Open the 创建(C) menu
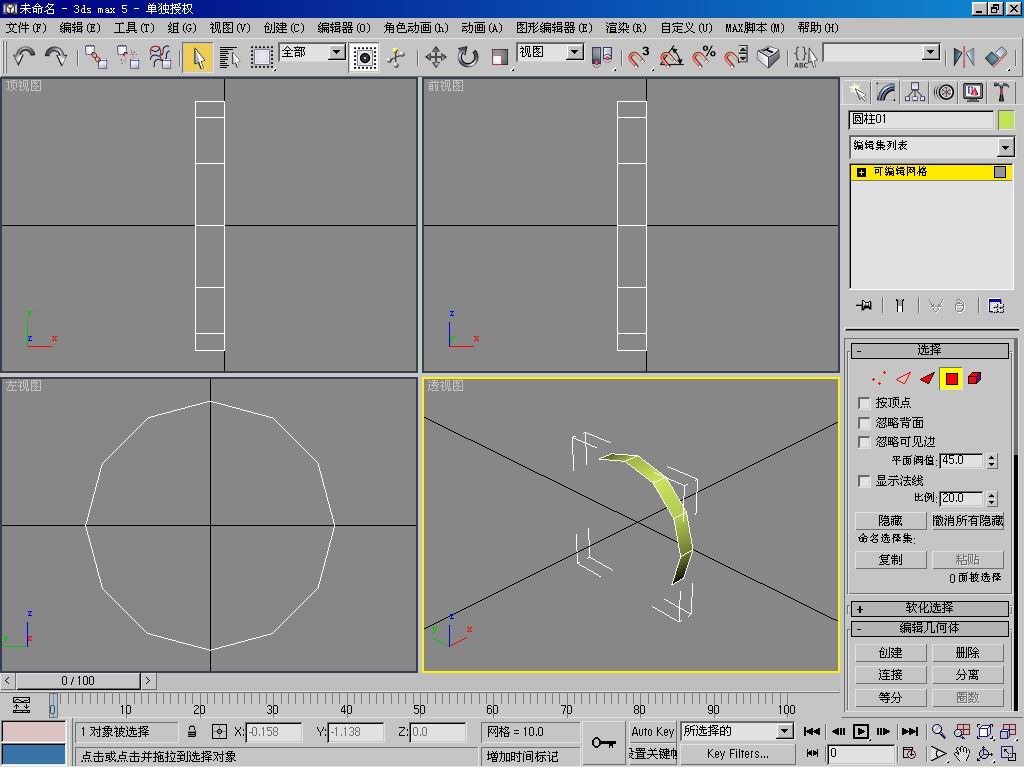This screenshot has width=1024, height=768. [284, 28]
